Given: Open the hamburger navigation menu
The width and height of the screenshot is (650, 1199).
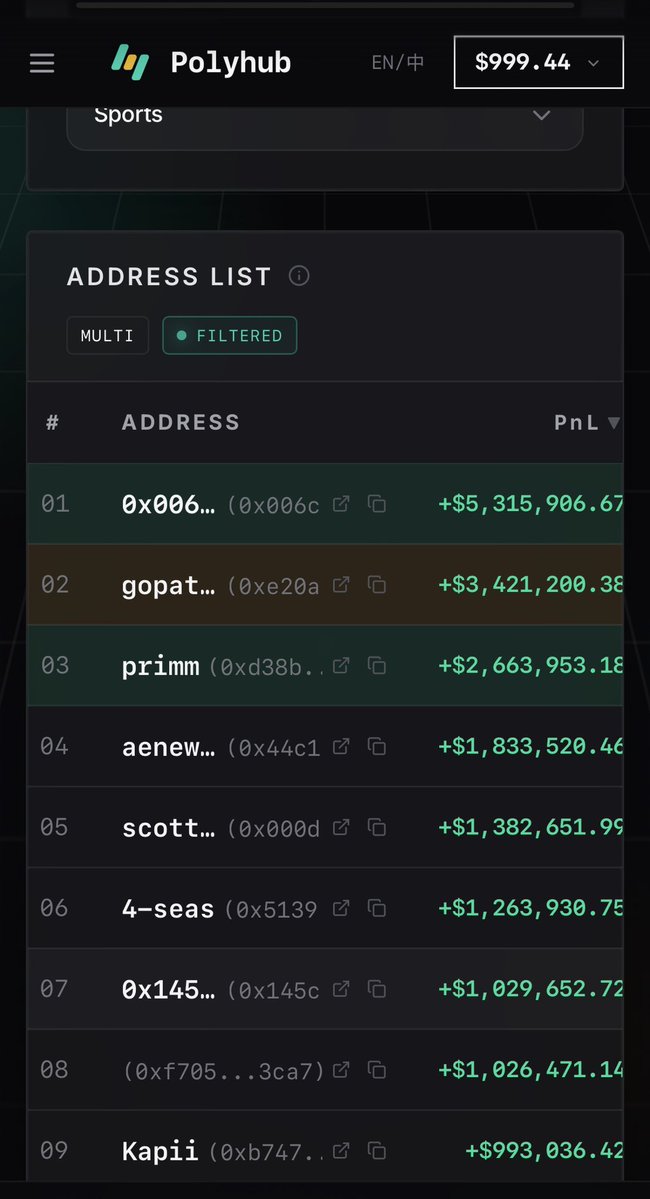Looking at the screenshot, I should coord(42,63).
